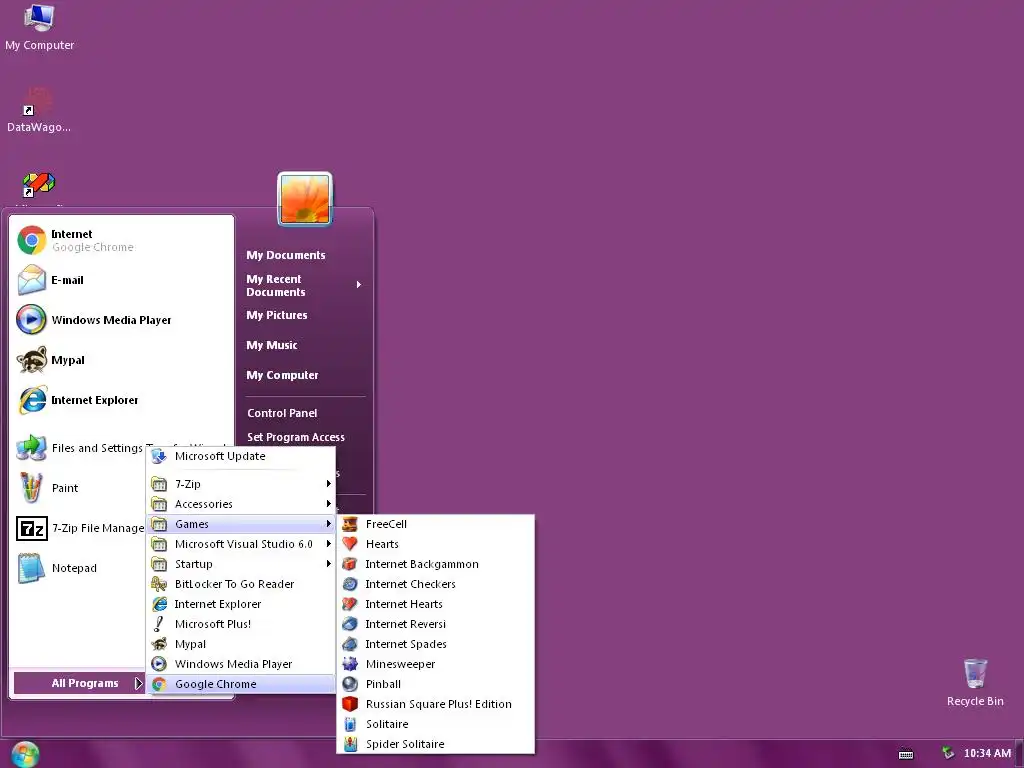This screenshot has width=1024, height=768.
Task: Click the DataWago... desktop shortcut
Action: (x=39, y=110)
